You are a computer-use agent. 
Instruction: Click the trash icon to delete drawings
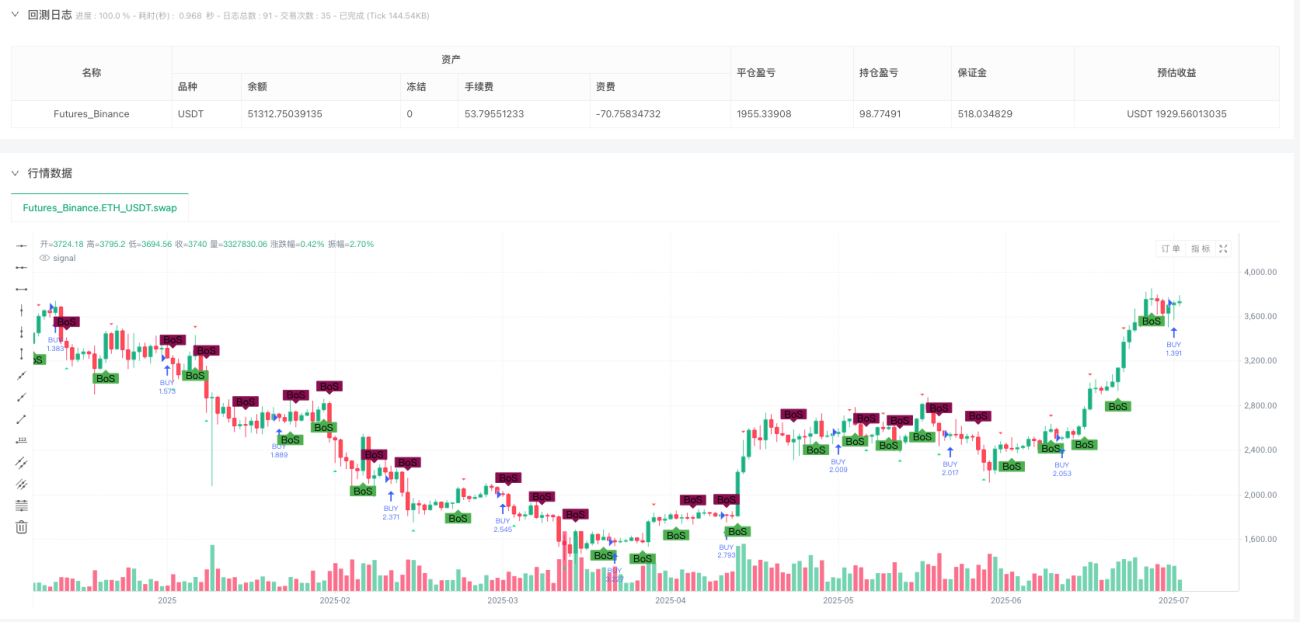tap(21, 527)
